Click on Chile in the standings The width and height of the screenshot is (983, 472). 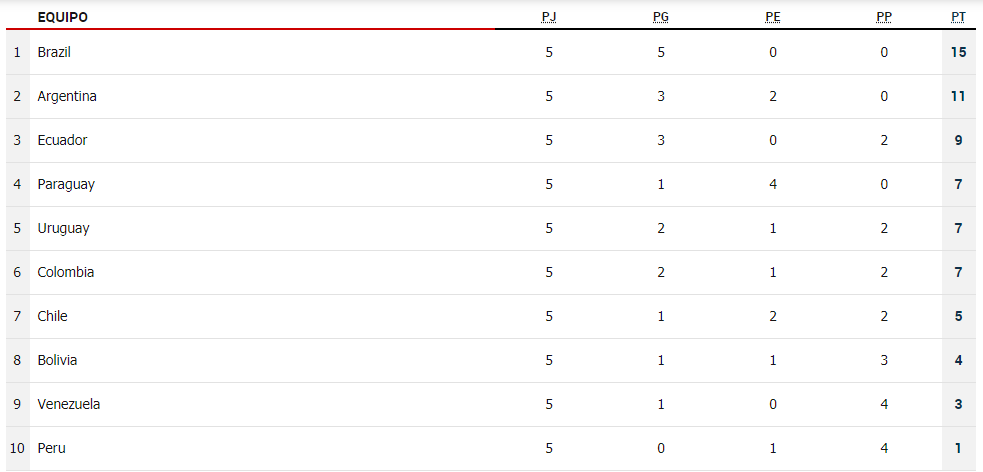52,316
